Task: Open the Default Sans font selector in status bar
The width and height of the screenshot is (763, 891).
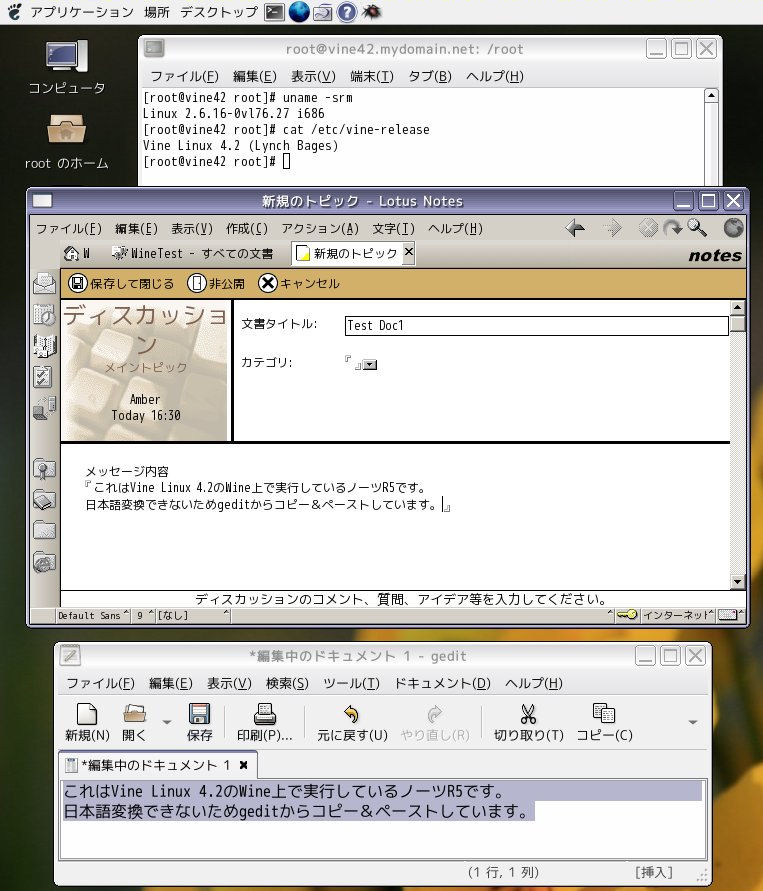Action: pyautogui.click(x=93, y=615)
